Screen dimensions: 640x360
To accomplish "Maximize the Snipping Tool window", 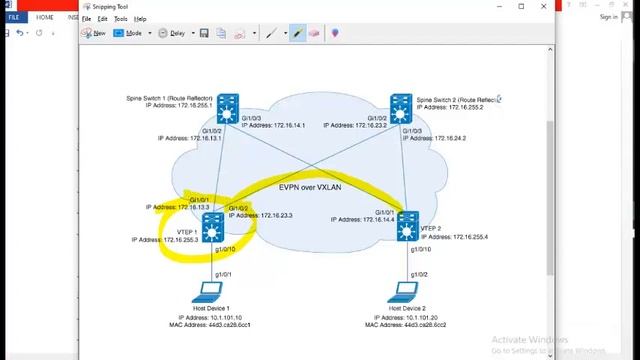I will (521, 6).
